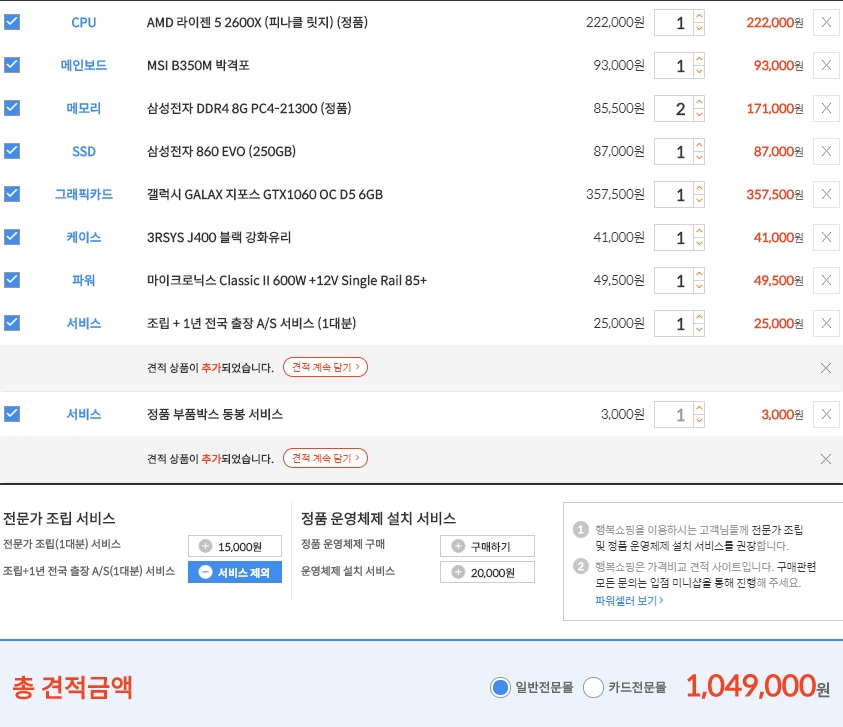Screen dimensions: 843x727
Task: Delete the 그래픽카드 row via X icon
Action: [x=826, y=195]
